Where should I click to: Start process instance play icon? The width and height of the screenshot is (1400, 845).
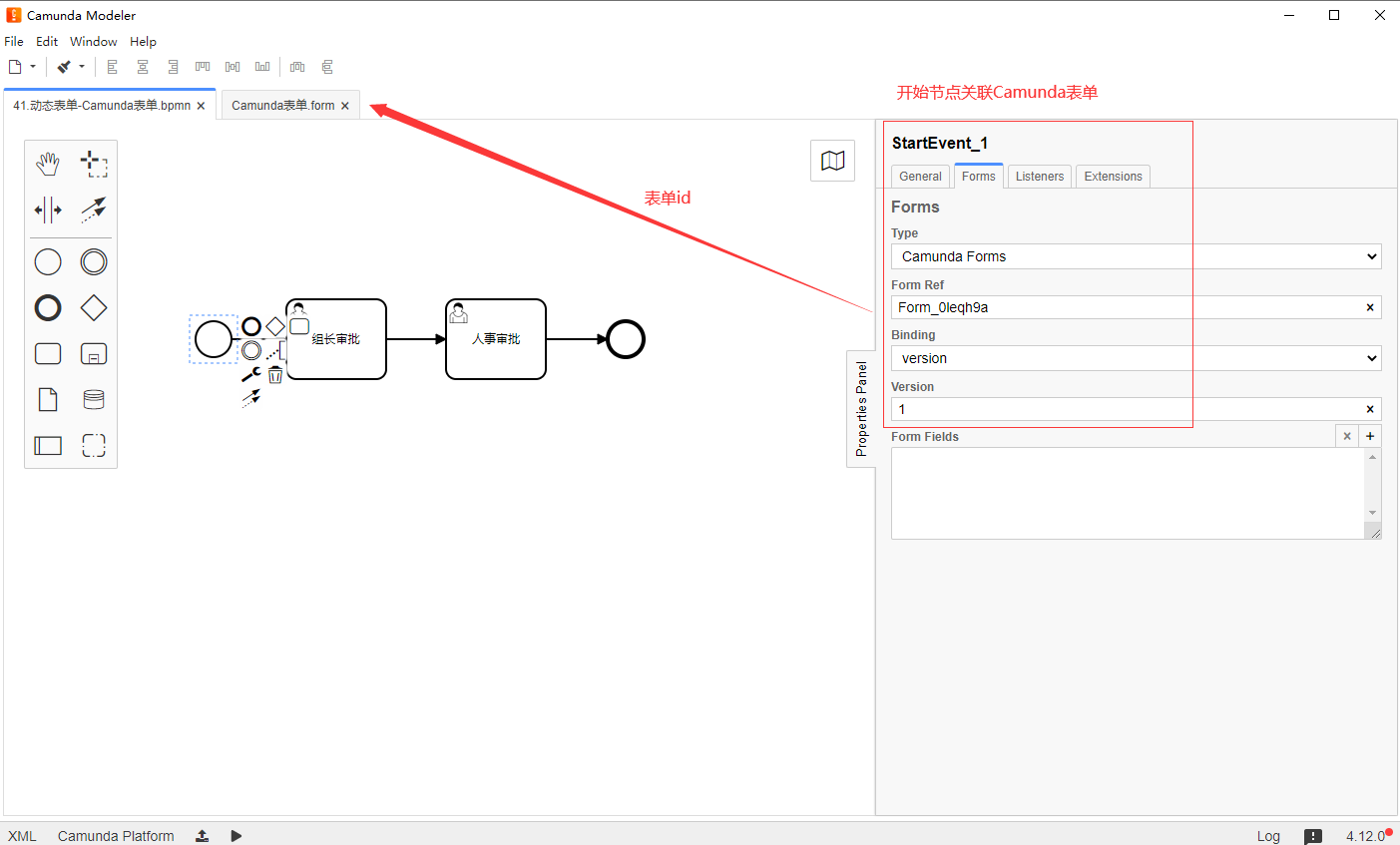pyautogui.click(x=236, y=836)
